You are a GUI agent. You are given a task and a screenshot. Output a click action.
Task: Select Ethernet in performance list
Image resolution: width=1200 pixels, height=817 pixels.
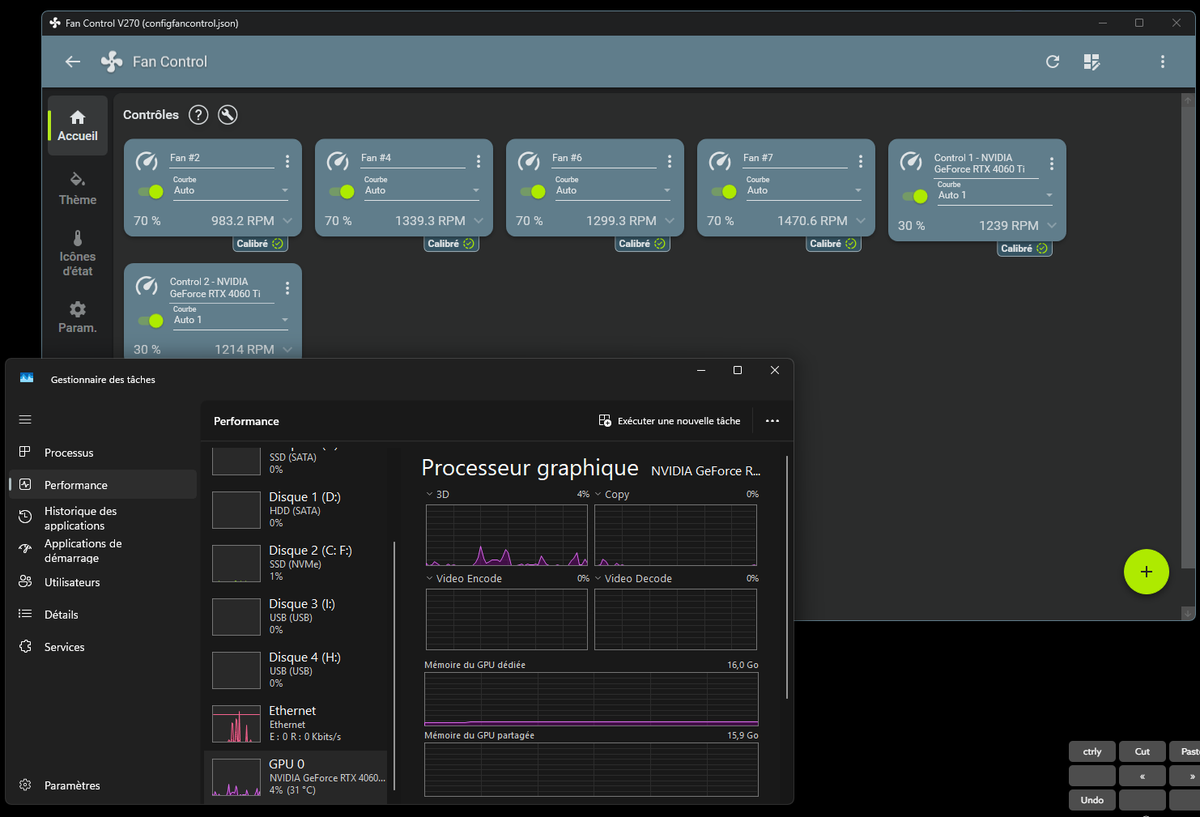pyautogui.click(x=297, y=724)
